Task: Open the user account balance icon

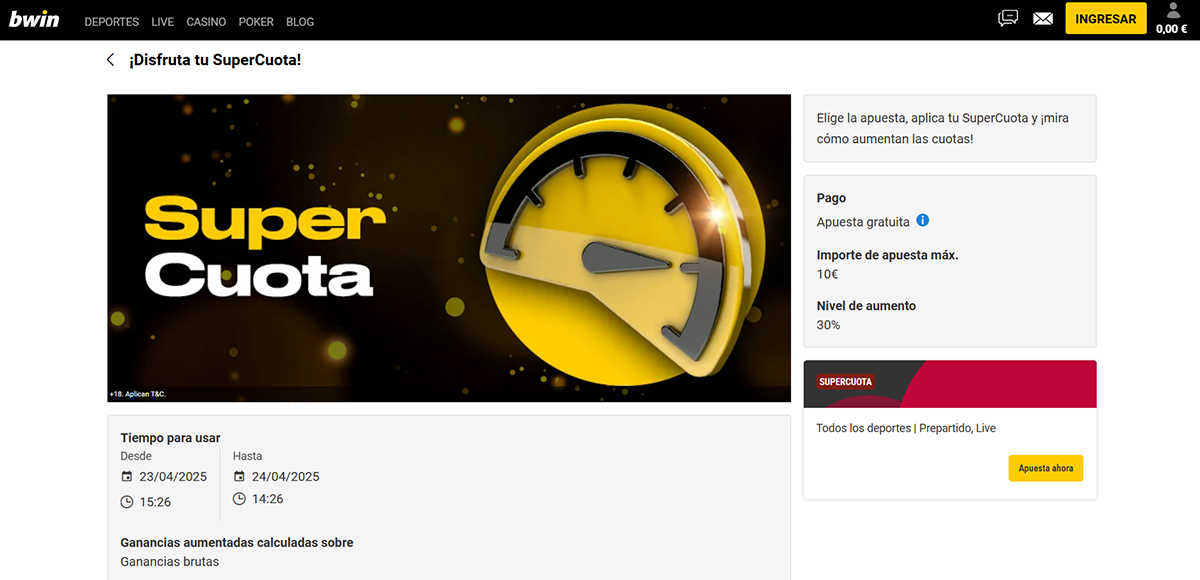Action: pyautogui.click(x=1174, y=11)
